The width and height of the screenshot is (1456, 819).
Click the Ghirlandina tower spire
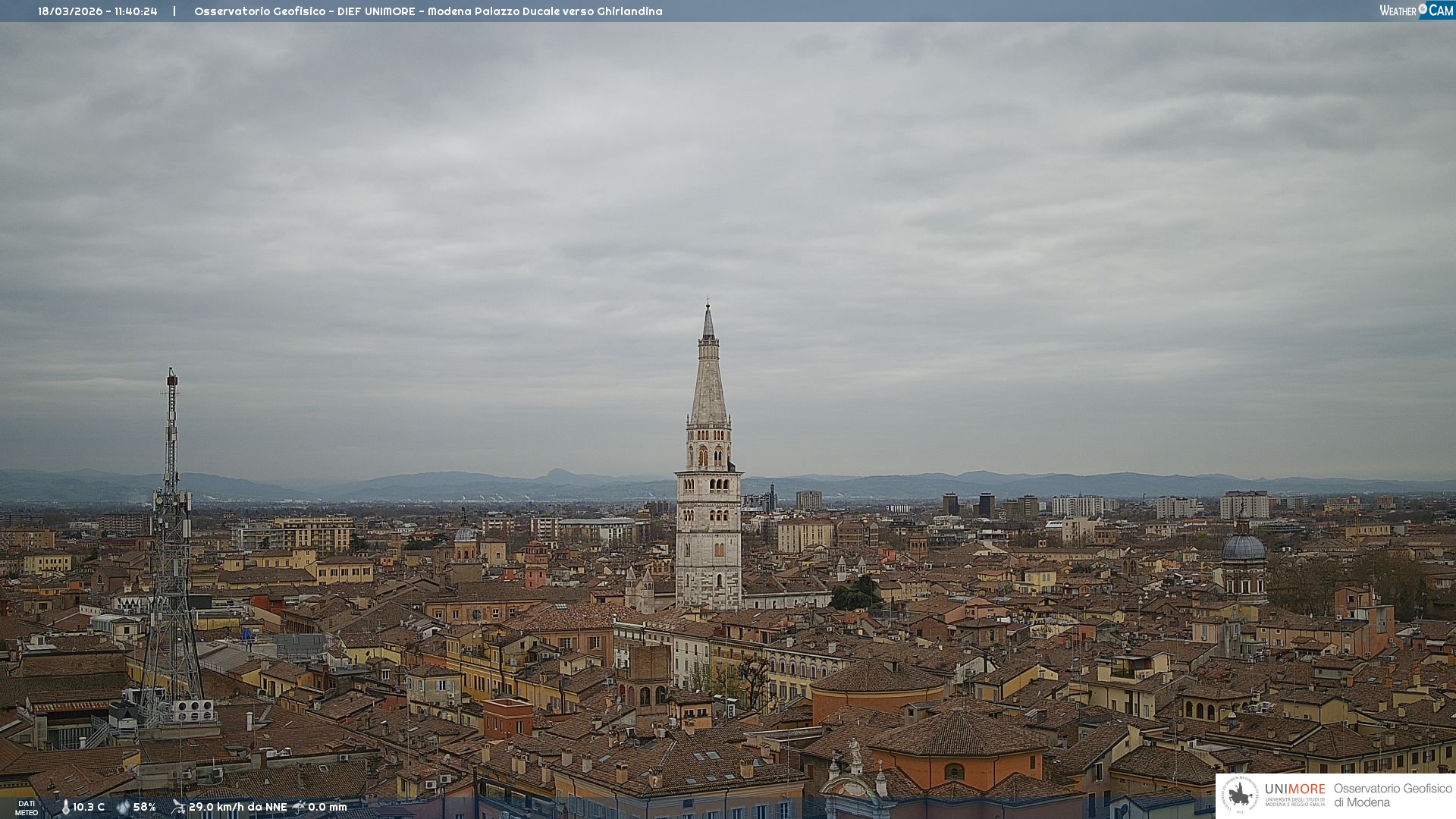pos(708,379)
